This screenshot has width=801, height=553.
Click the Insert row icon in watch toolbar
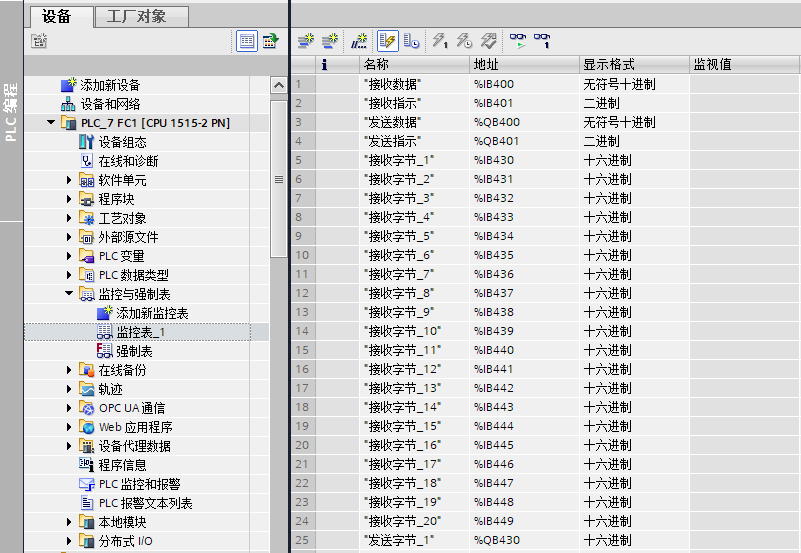[x=306, y=41]
